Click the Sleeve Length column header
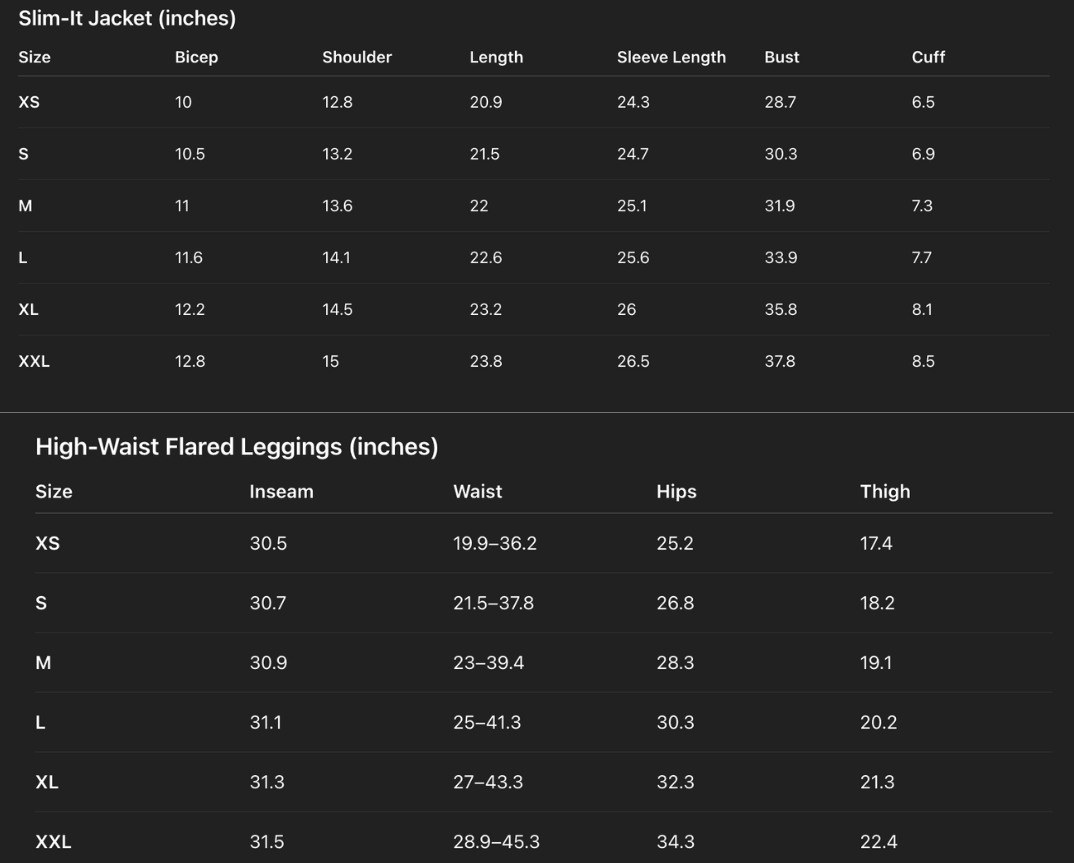This screenshot has height=863, width=1074. tap(671, 57)
